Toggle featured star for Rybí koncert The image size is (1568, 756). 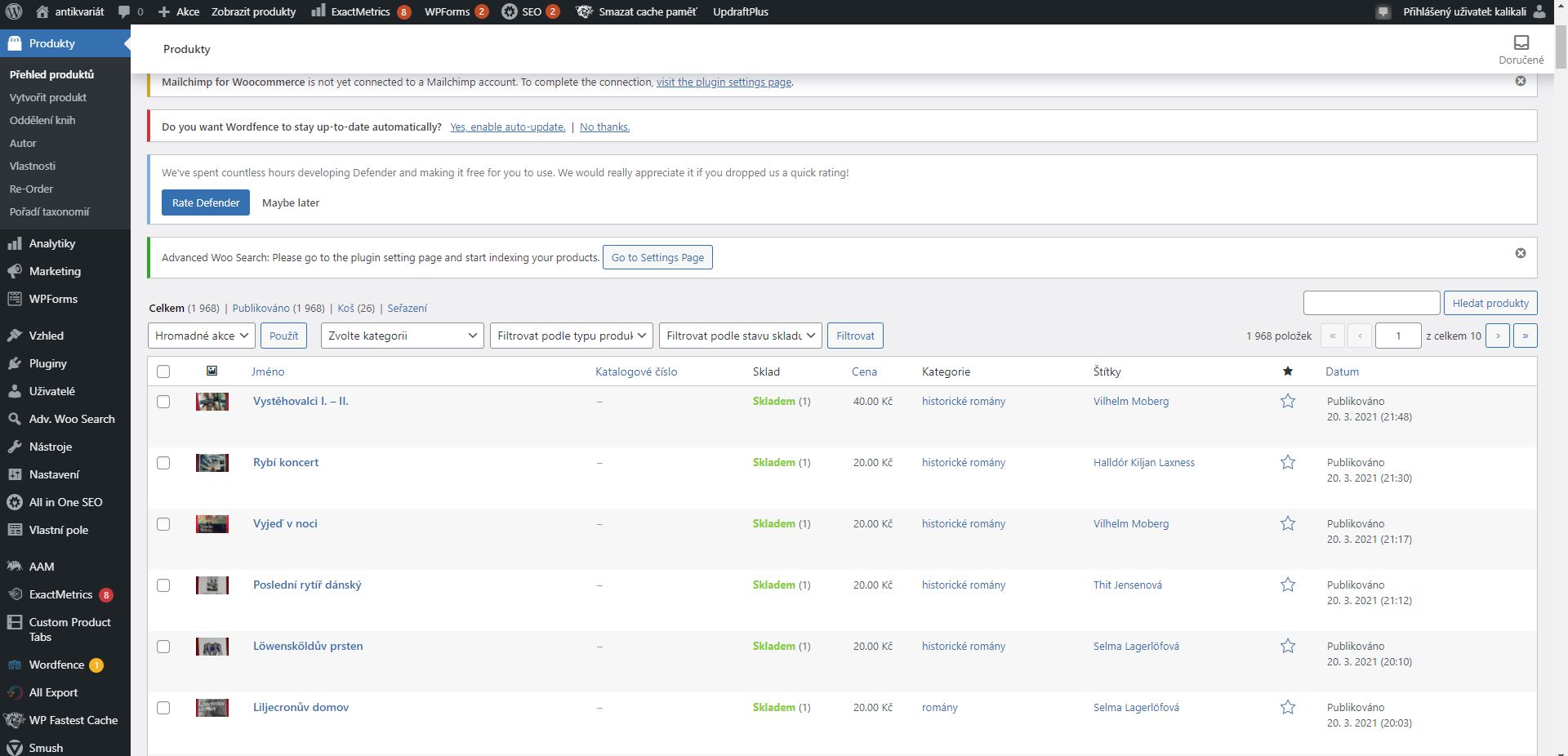(x=1288, y=462)
